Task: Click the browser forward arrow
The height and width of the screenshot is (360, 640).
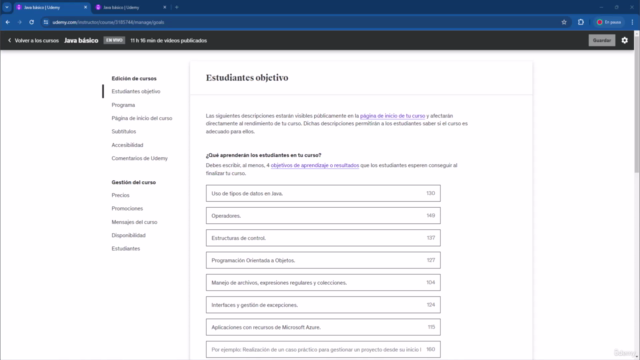Action: 19,22
